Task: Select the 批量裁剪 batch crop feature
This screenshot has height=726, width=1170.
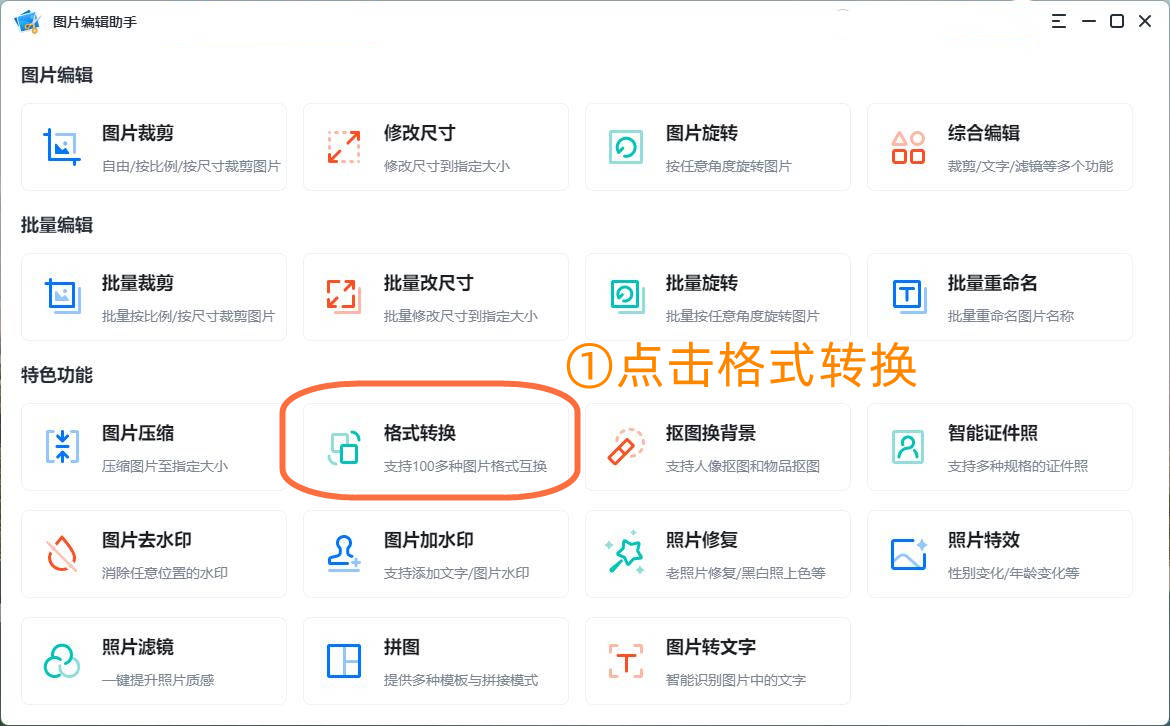Action: coord(154,296)
